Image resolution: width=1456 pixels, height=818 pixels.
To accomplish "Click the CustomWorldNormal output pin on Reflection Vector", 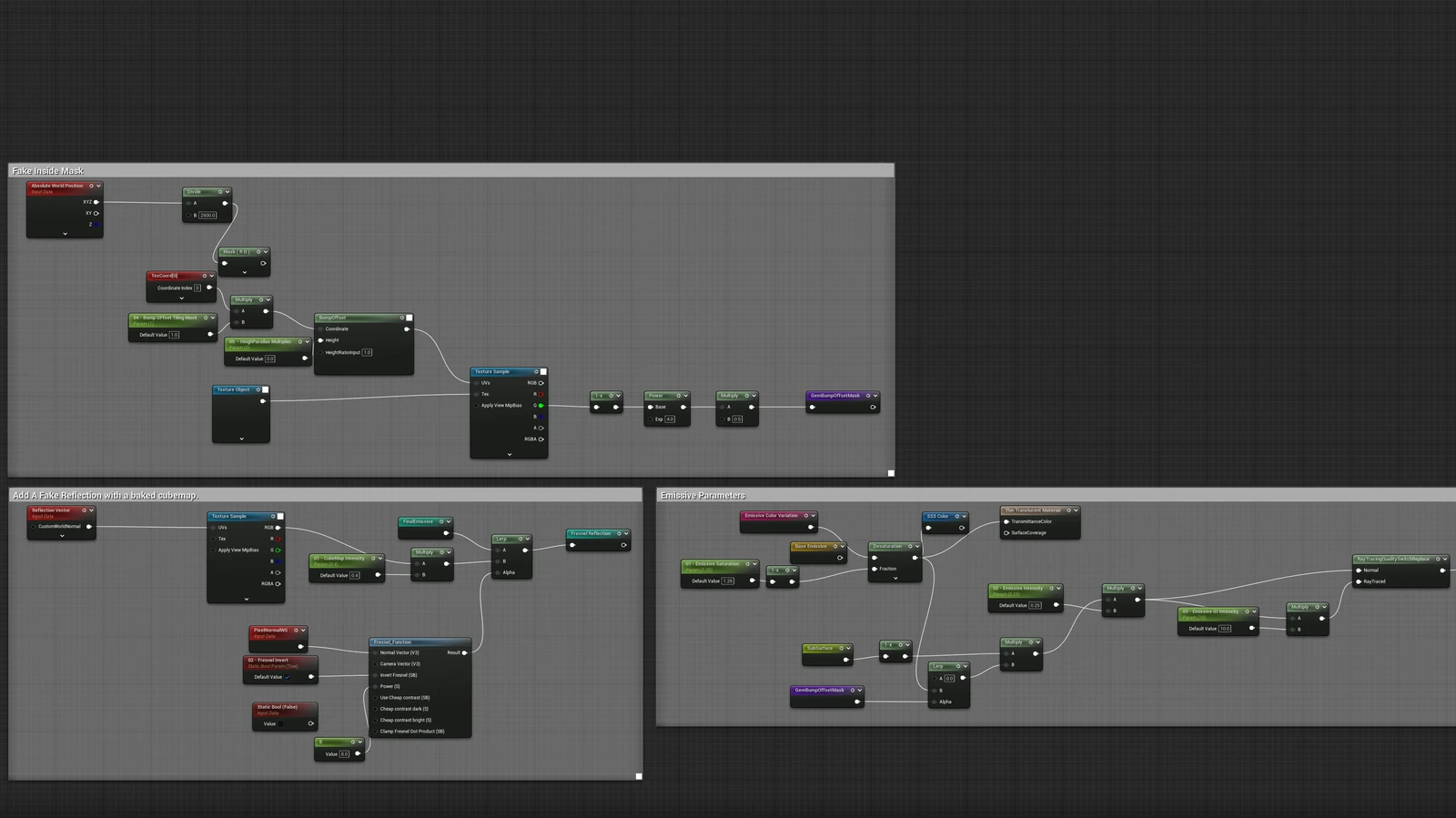I will (88, 527).
